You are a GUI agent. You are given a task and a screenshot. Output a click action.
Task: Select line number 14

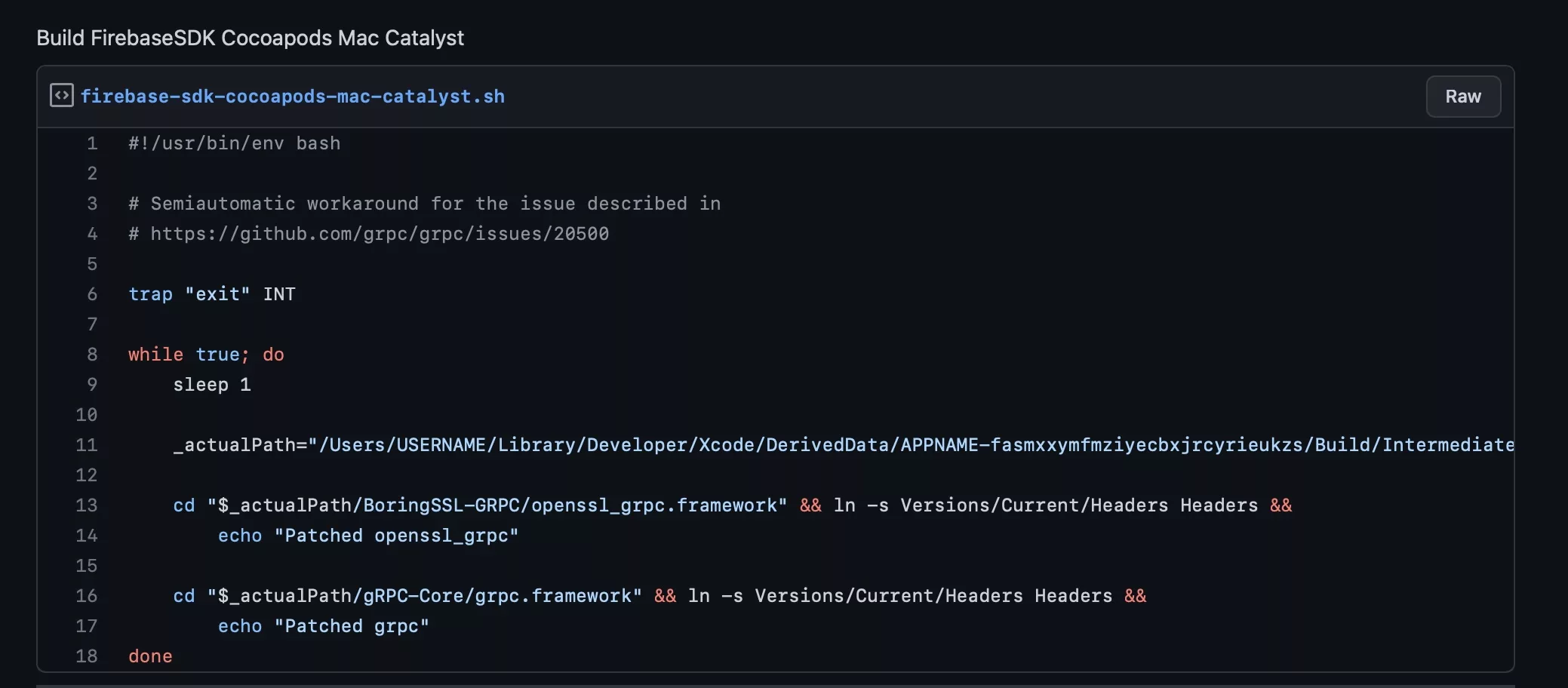point(87,536)
